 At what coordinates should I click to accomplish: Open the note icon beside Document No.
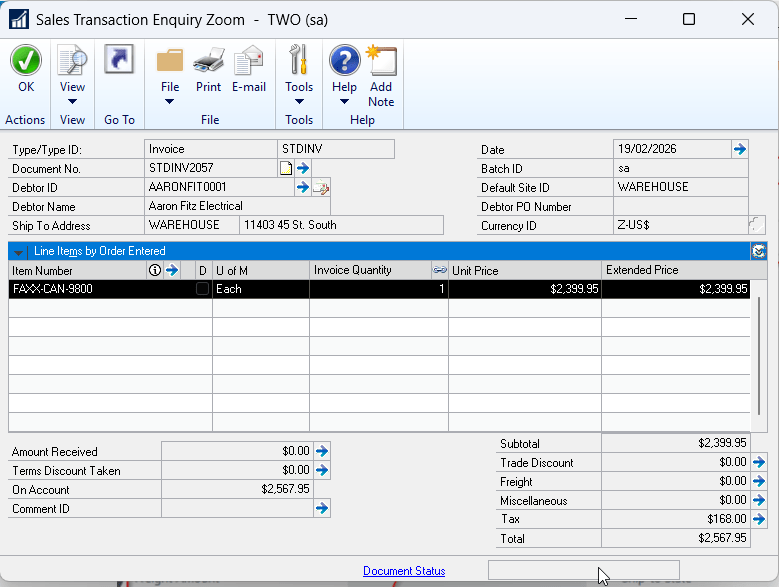(286, 168)
